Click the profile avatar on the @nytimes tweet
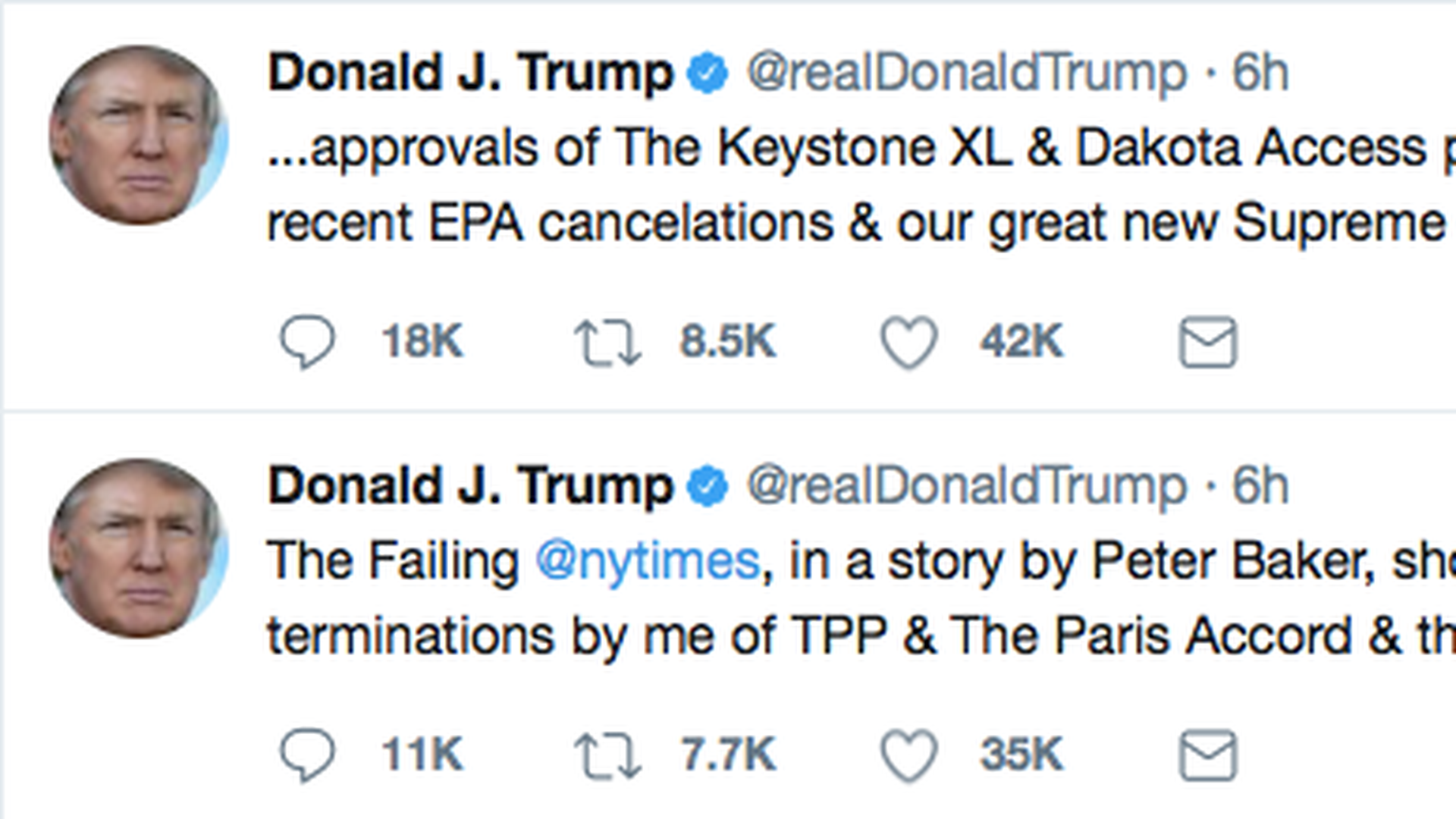Screen dimensions: 1456x819 point(139,548)
